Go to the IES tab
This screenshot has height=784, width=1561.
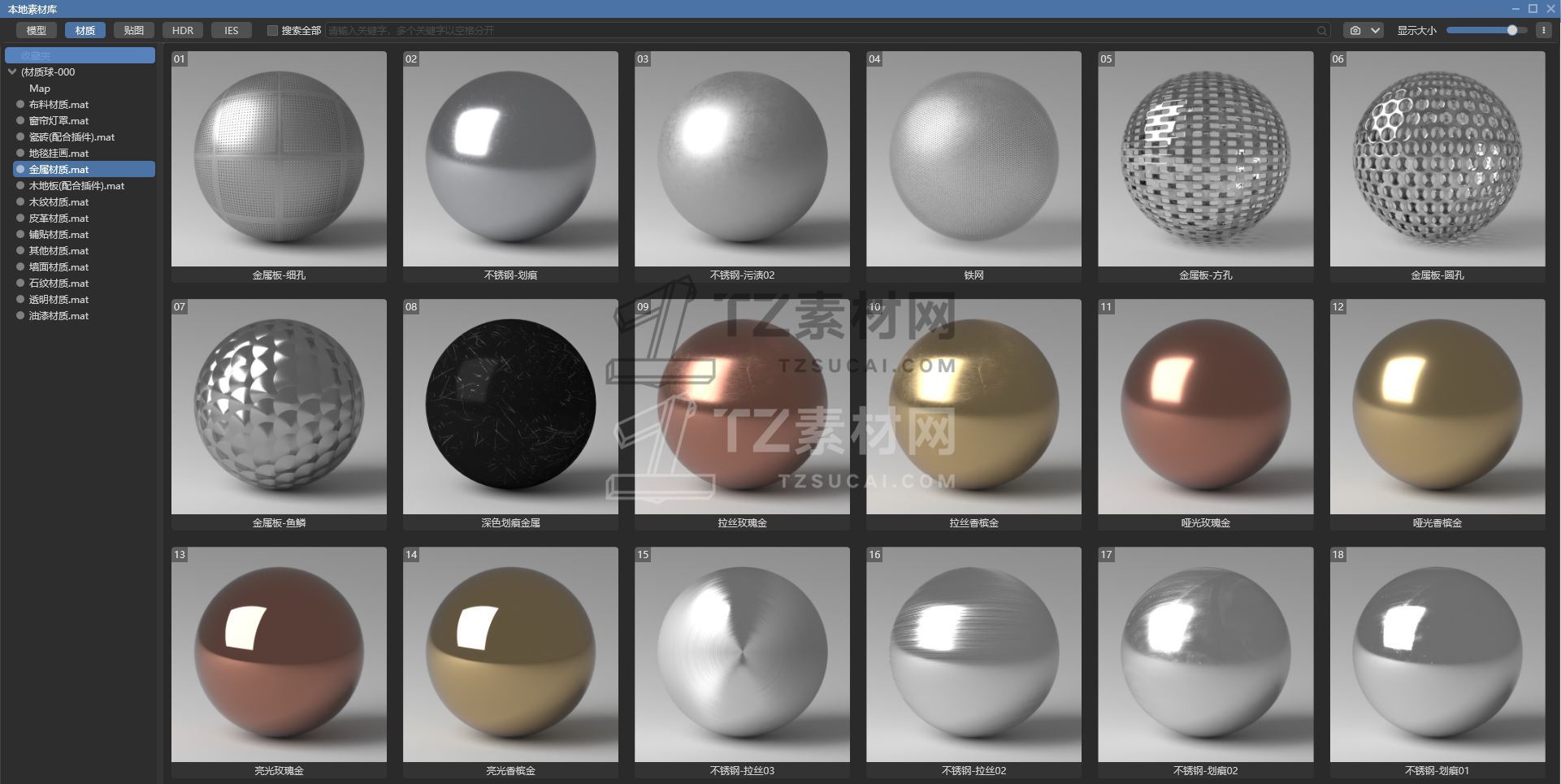click(x=232, y=30)
